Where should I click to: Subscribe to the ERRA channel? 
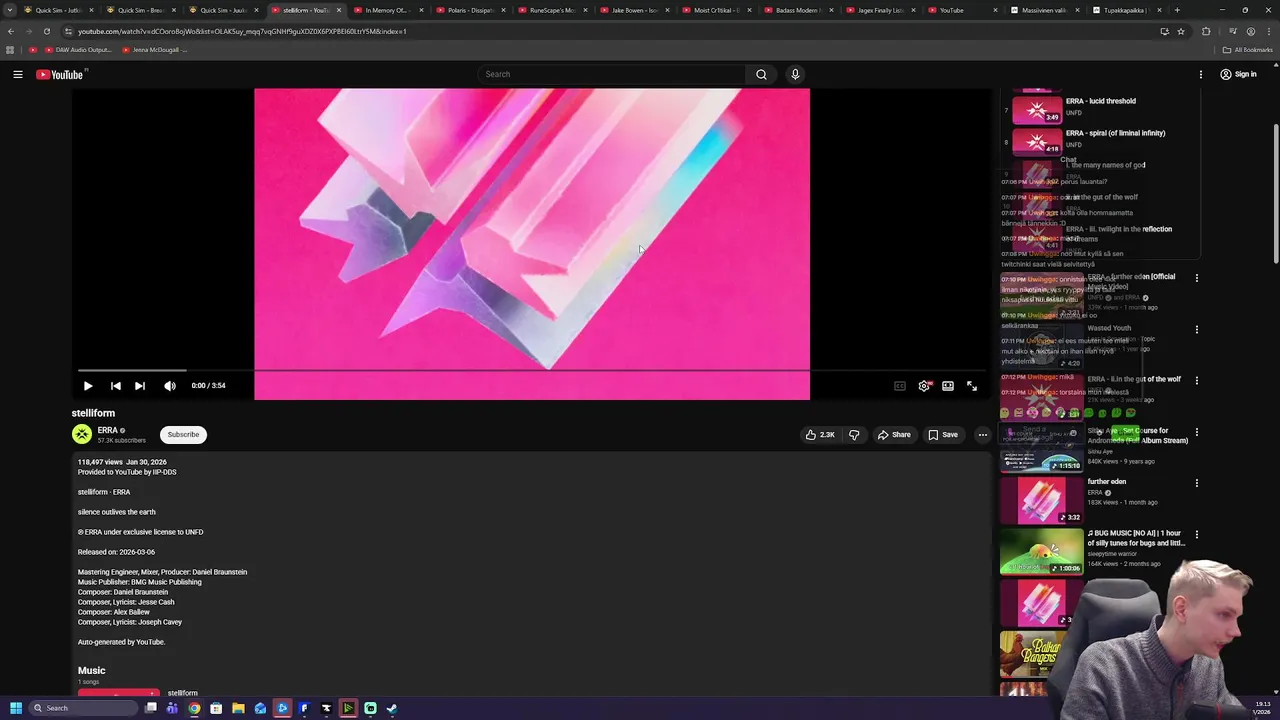point(183,434)
